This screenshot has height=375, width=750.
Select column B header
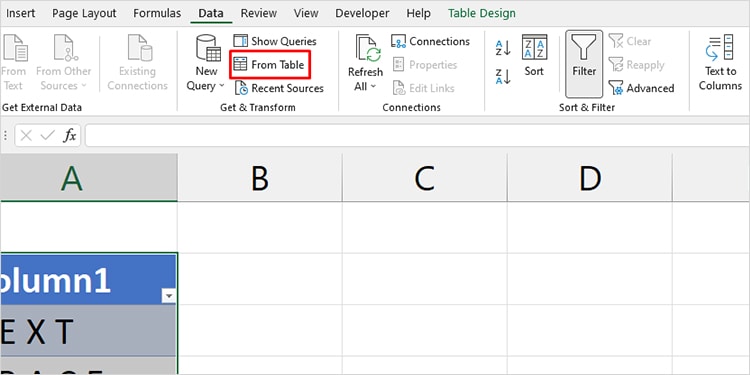coord(260,177)
